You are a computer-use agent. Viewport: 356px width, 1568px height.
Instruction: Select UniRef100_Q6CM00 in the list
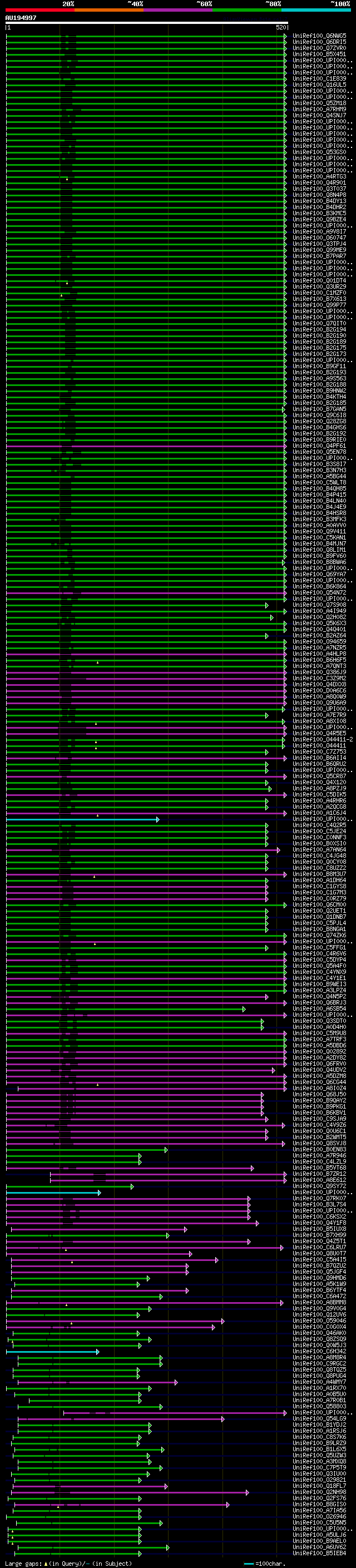point(319,904)
